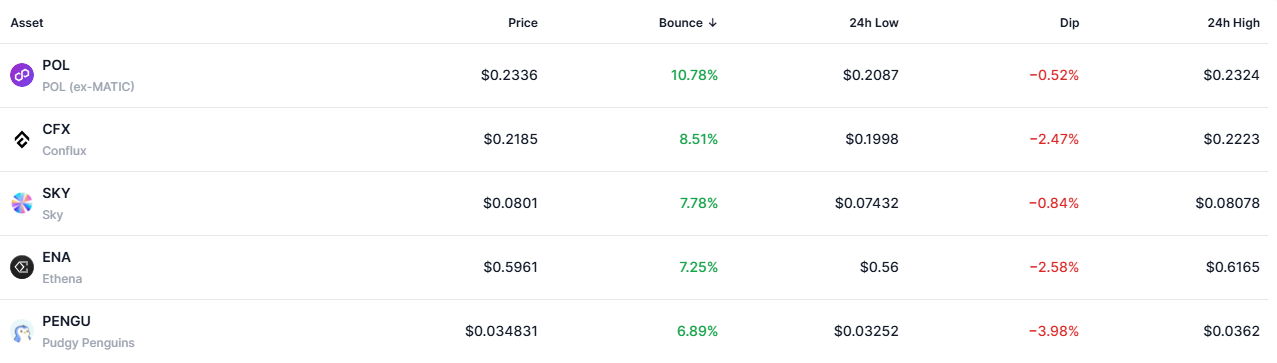The width and height of the screenshot is (1277, 363).
Task: Click the POL bounce value 10.78%
Action: 694,76
